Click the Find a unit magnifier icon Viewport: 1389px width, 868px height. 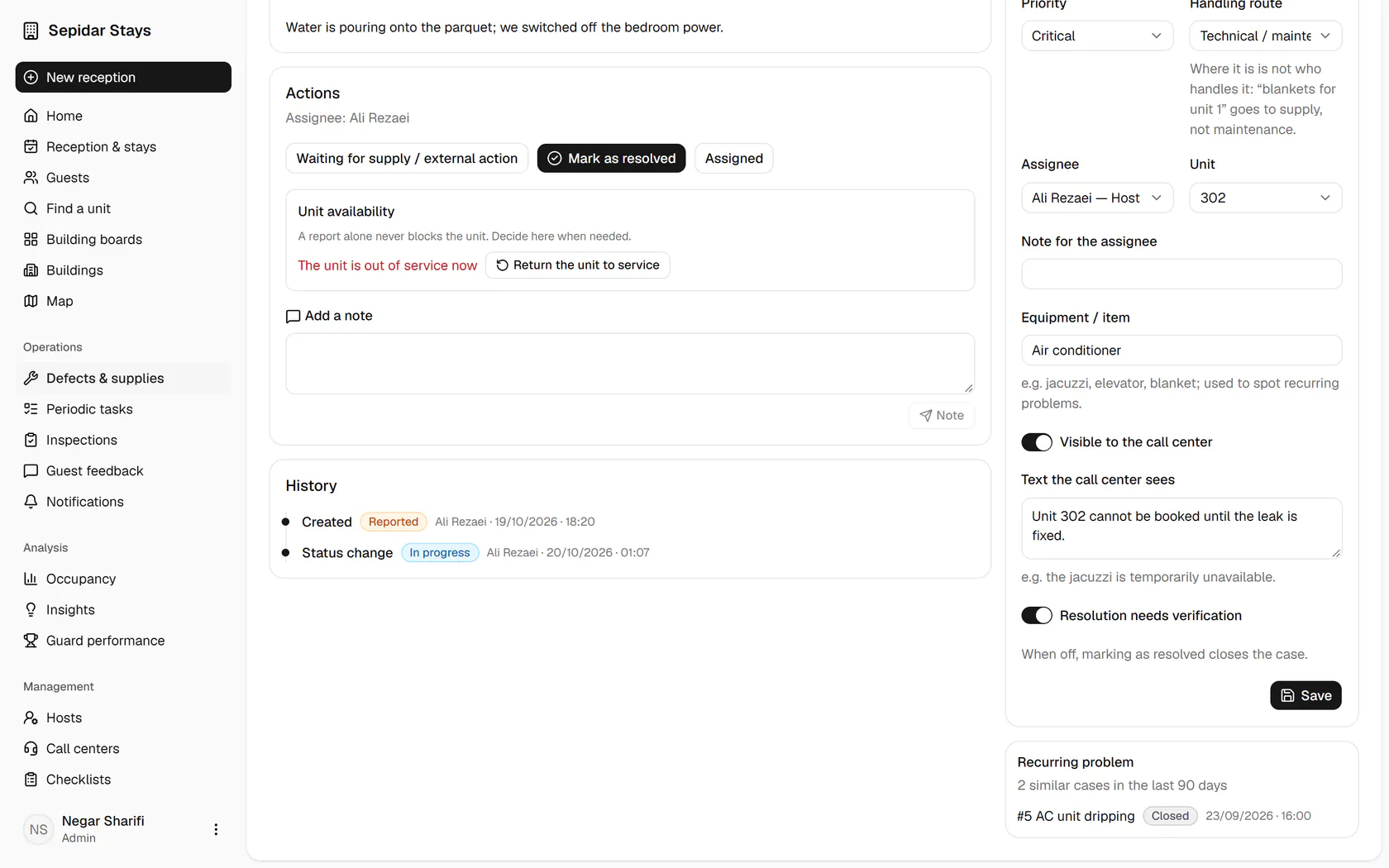pyautogui.click(x=31, y=208)
